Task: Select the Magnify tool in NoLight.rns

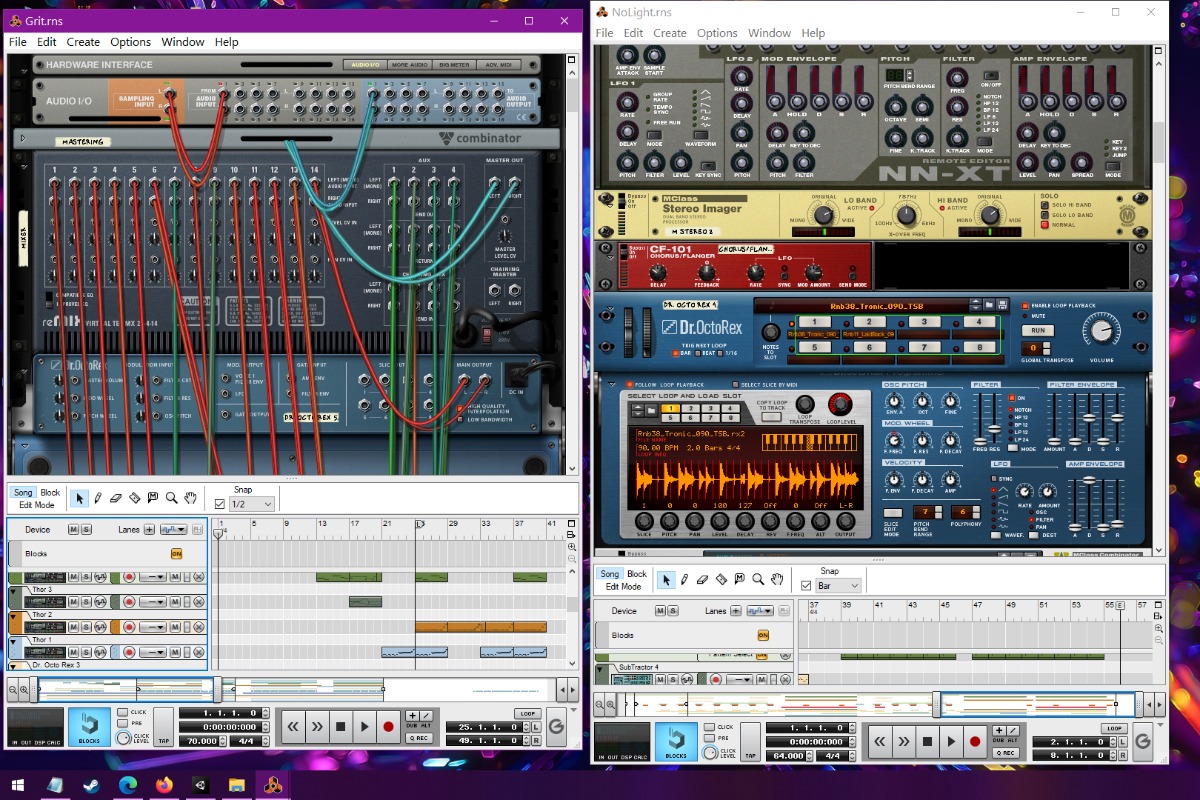Action: 758,579
